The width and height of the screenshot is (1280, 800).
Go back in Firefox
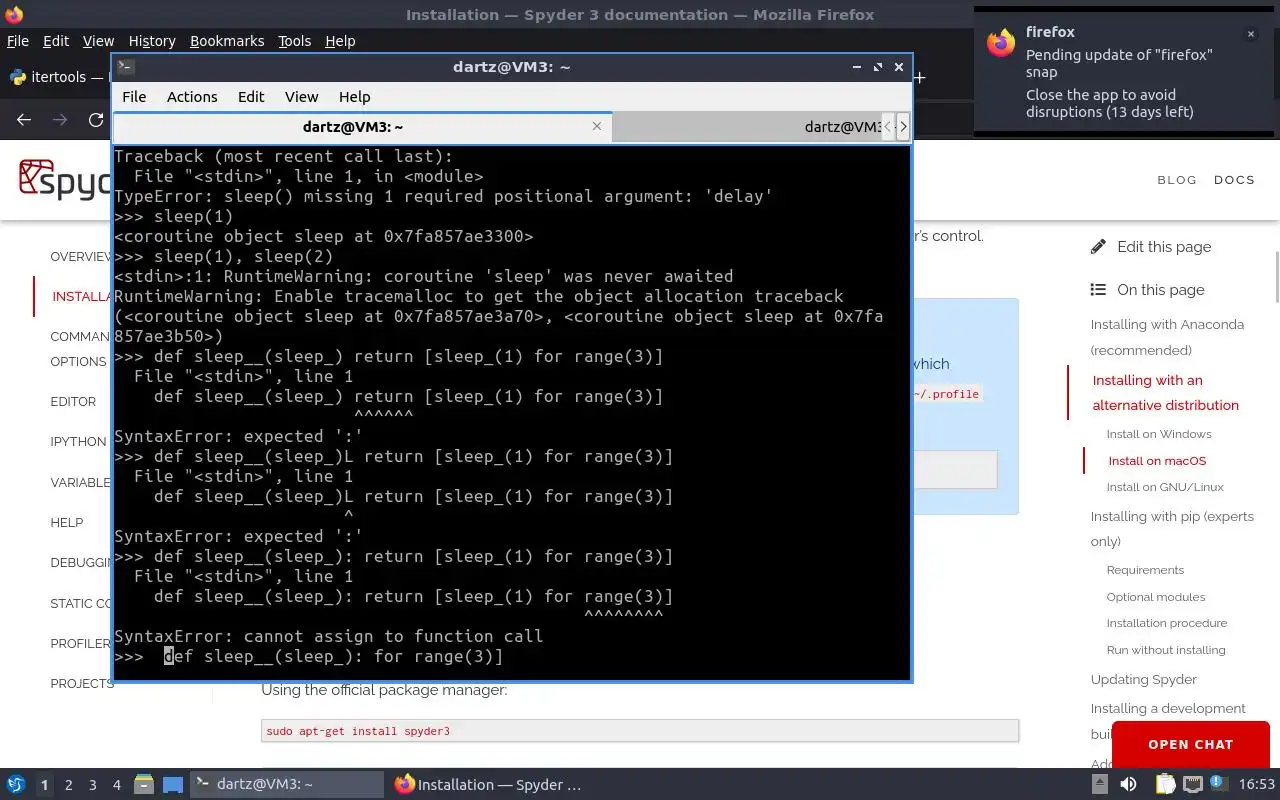point(24,119)
